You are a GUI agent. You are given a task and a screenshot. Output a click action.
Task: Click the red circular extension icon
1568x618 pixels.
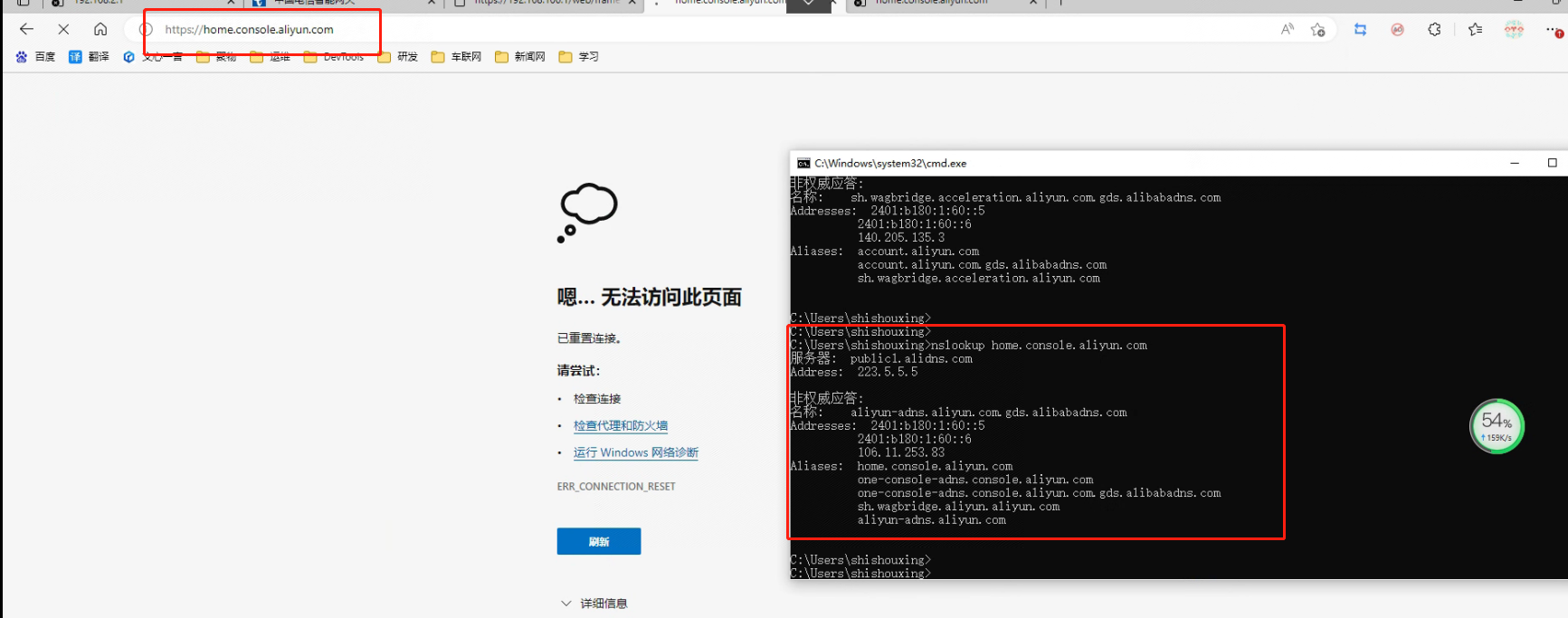click(x=1397, y=29)
